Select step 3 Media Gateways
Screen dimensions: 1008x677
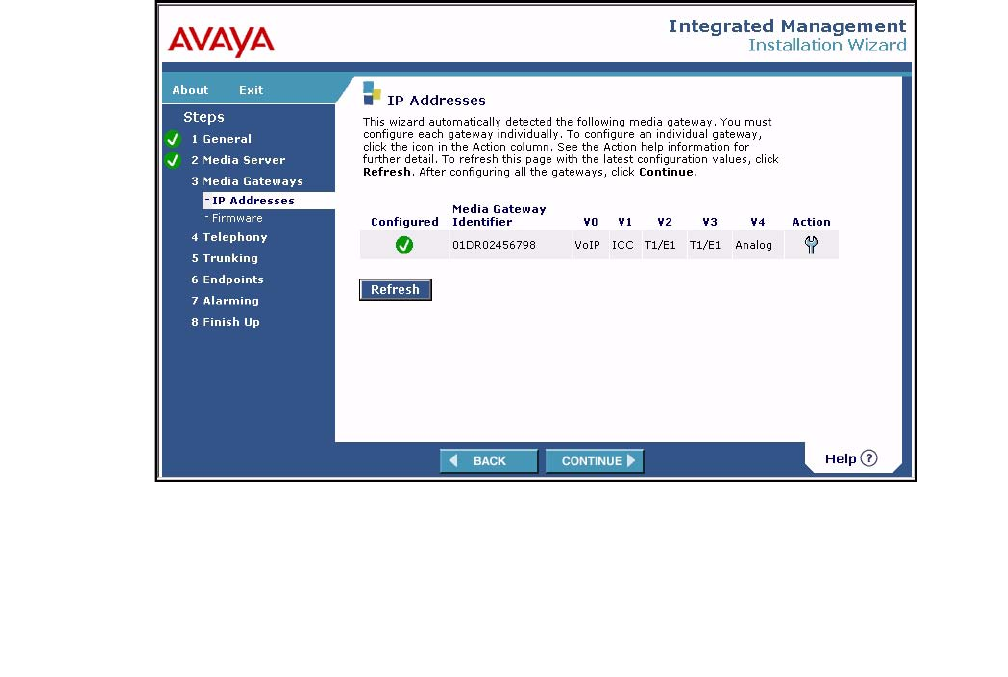[x=247, y=181]
